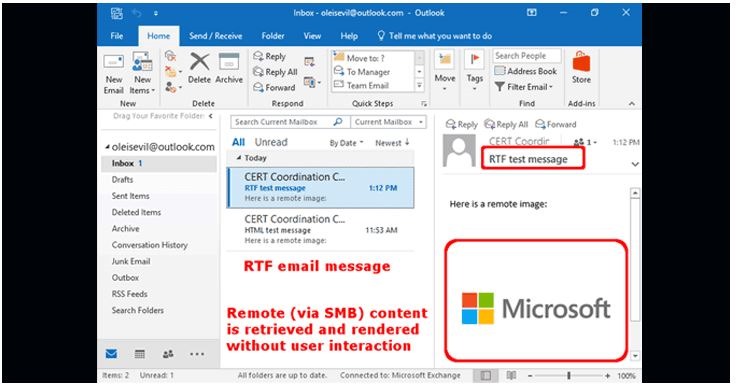This screenshot has height=388, width=736.
Task: Open the ribbon display options icon
Action: [x=531, y=13]
